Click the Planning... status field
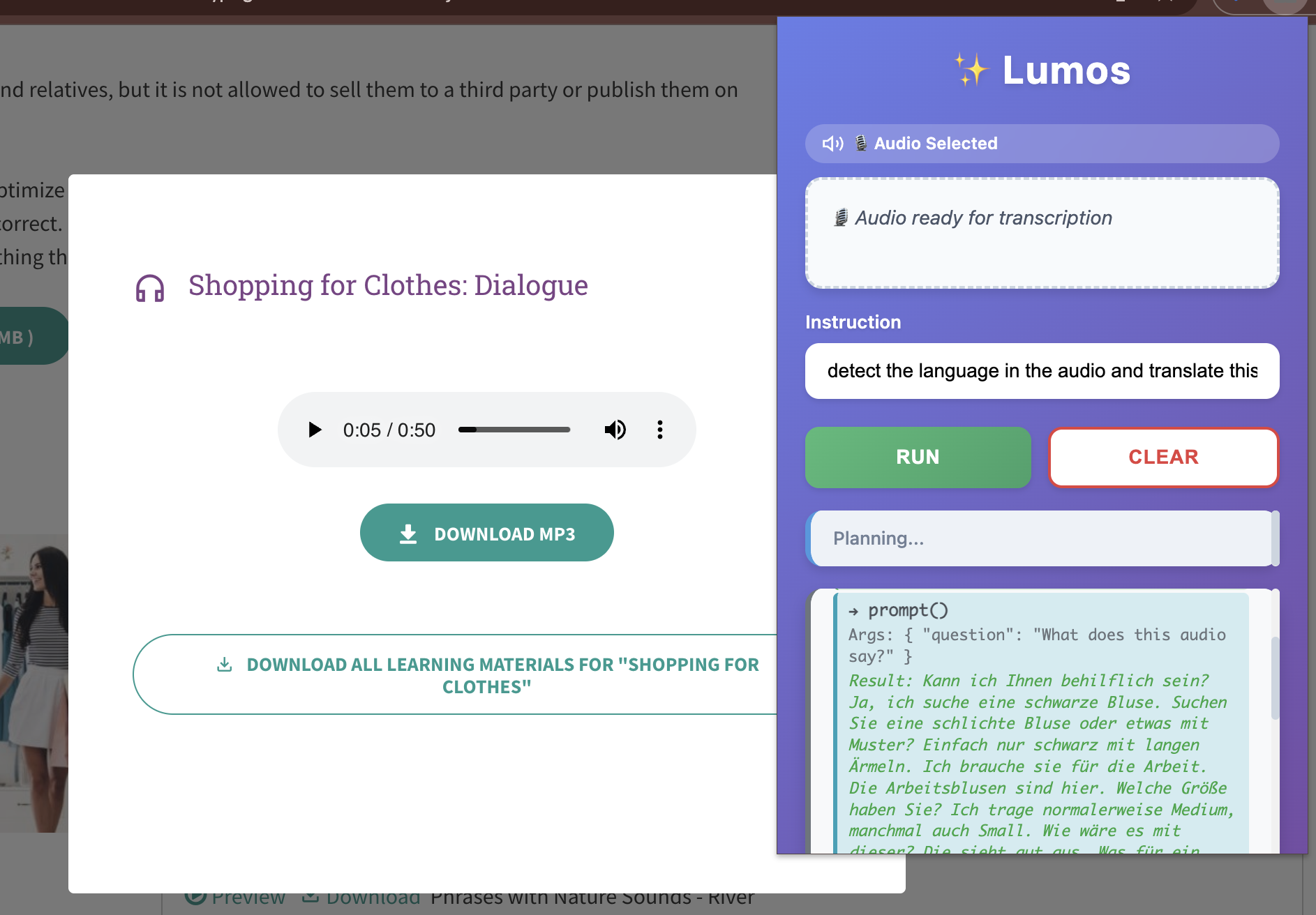 pyautogui.click(x=1042, y=538)
